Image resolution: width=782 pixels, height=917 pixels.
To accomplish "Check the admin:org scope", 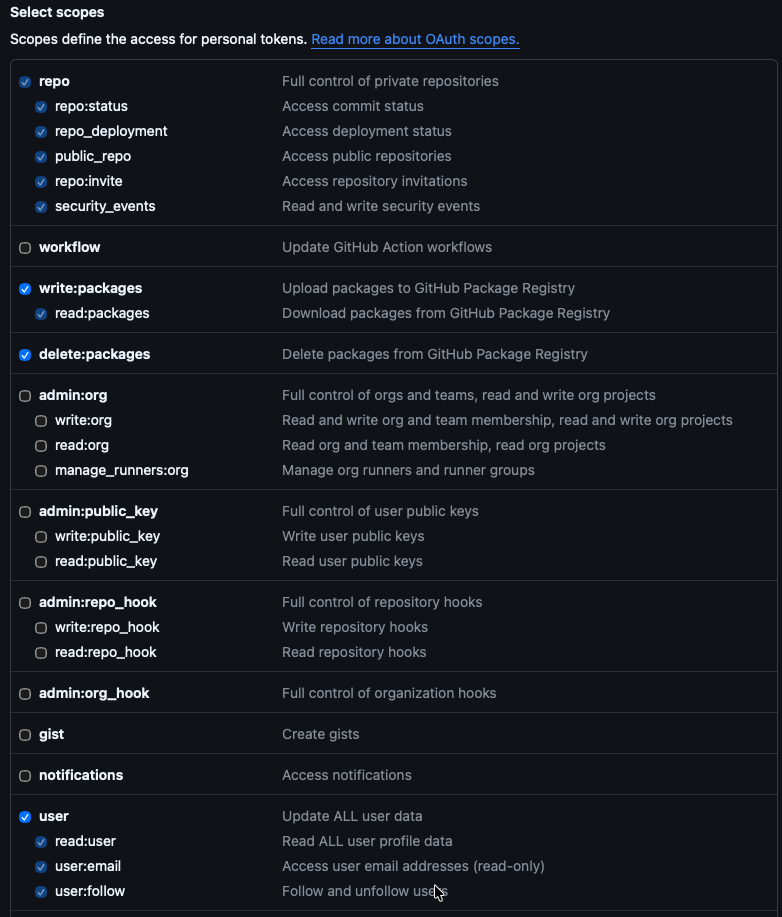I will click(25, 396).
